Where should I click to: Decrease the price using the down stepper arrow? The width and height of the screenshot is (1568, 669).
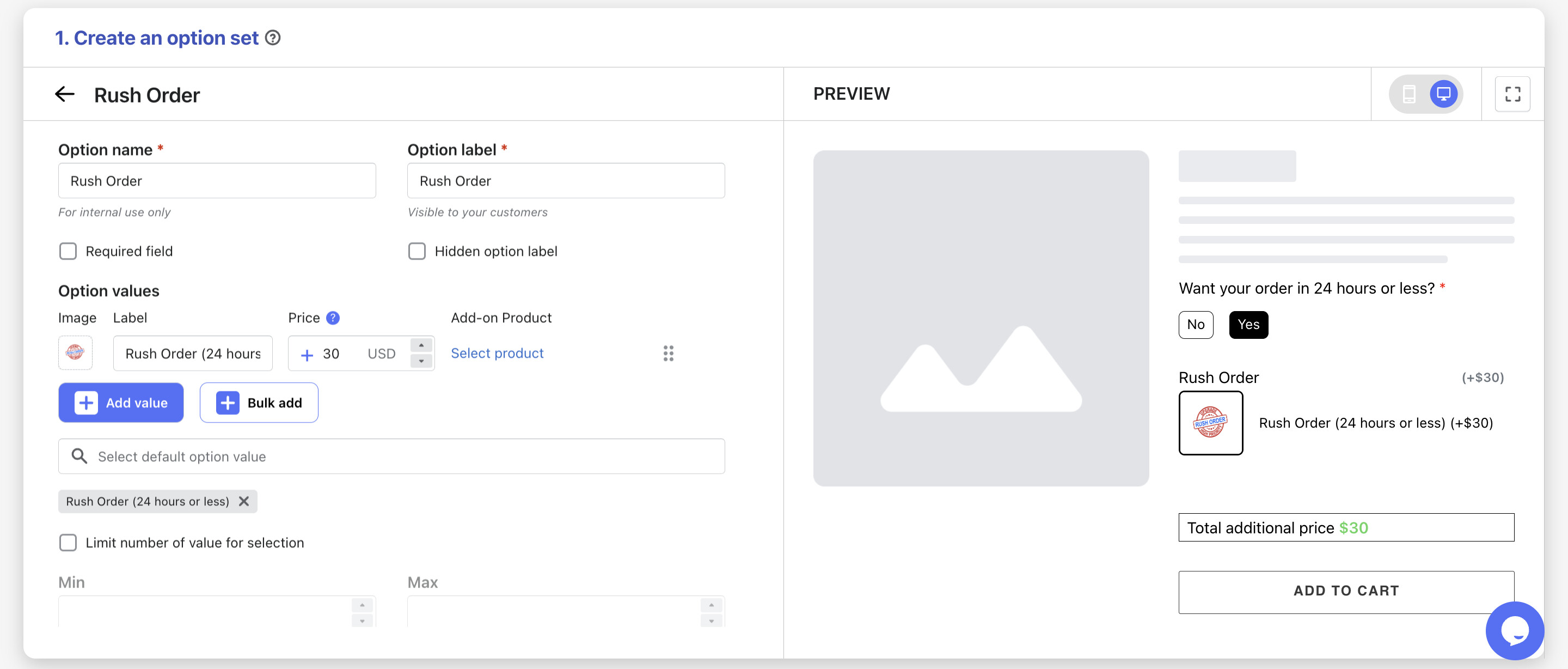click(421, 361)
